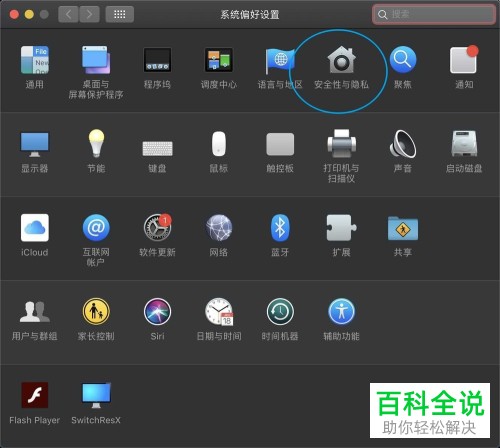Go back with the toolbar back arrow
The image size is (500, 448).
tap(68, 14)
